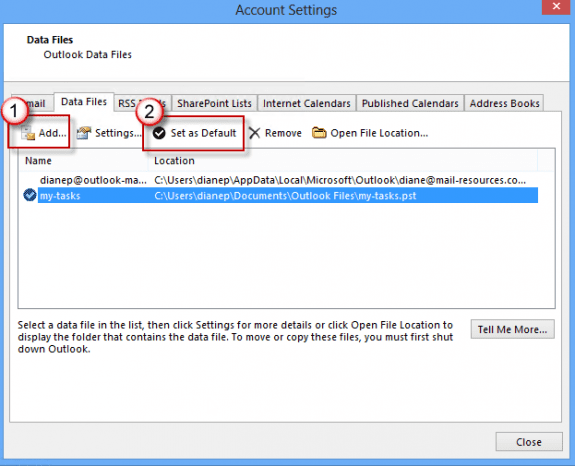Click the Remove X icon
This screenshot has height=466, width=575.
(x=254, y=133)
